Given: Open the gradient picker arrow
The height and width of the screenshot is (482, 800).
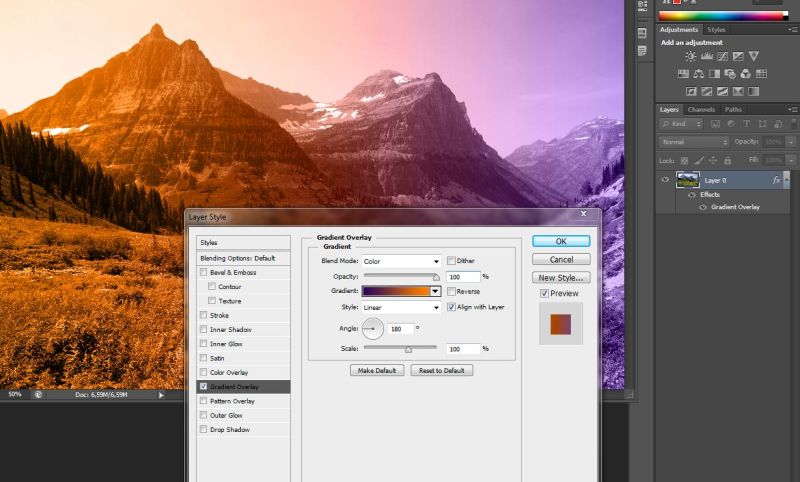Looking at the screenshot, I should 435,291.
